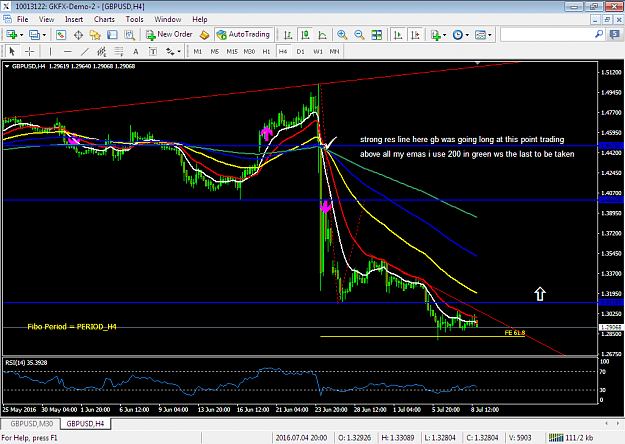Image resolution: width=625 pixels, height=444 pixels.
Task: Open the Charts menu
Action: click(x=104, y=19)
